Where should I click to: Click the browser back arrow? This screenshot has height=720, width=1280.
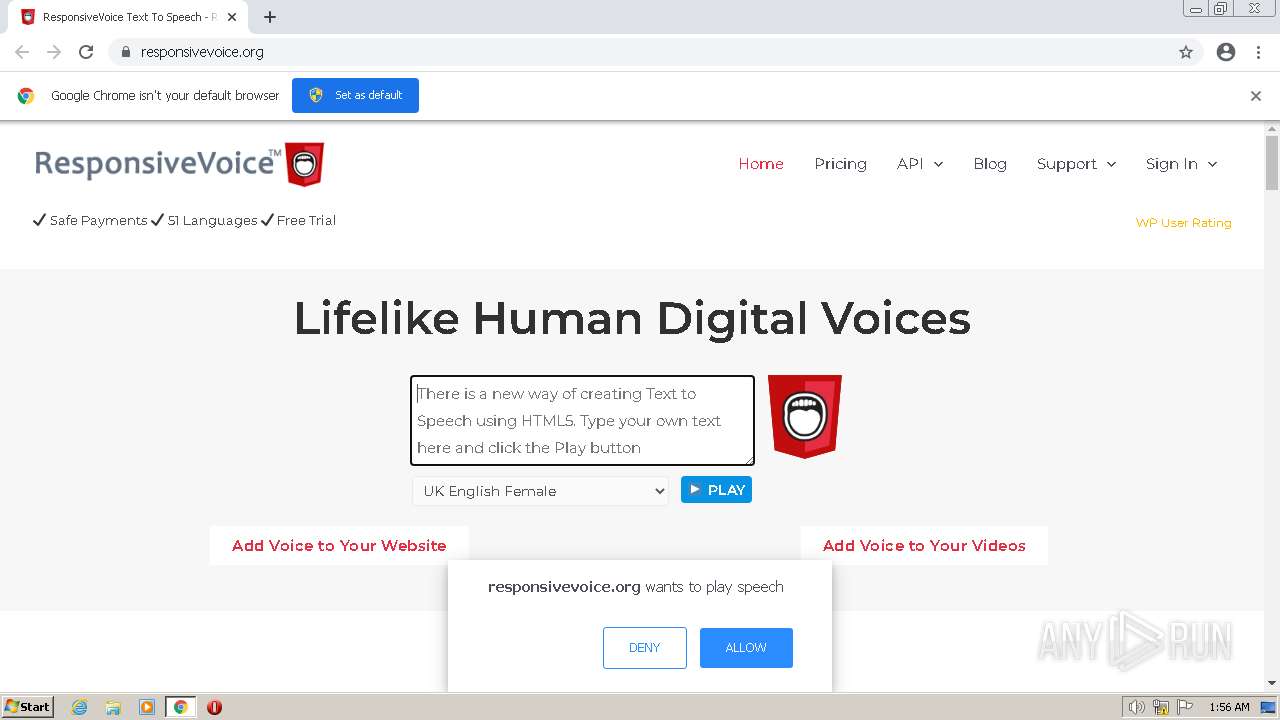tap(22, 52)
